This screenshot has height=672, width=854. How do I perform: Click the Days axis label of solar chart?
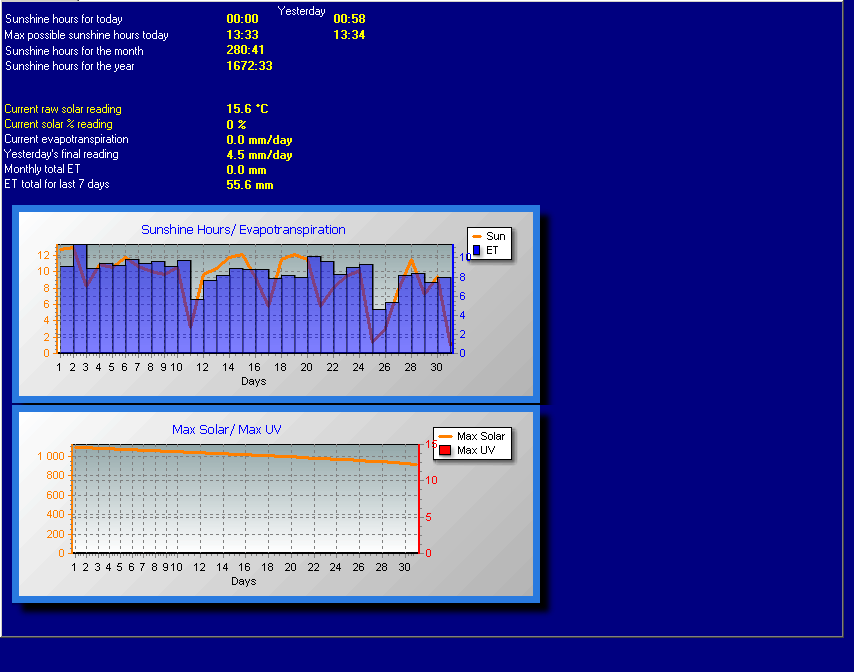[x=243, y=581]
